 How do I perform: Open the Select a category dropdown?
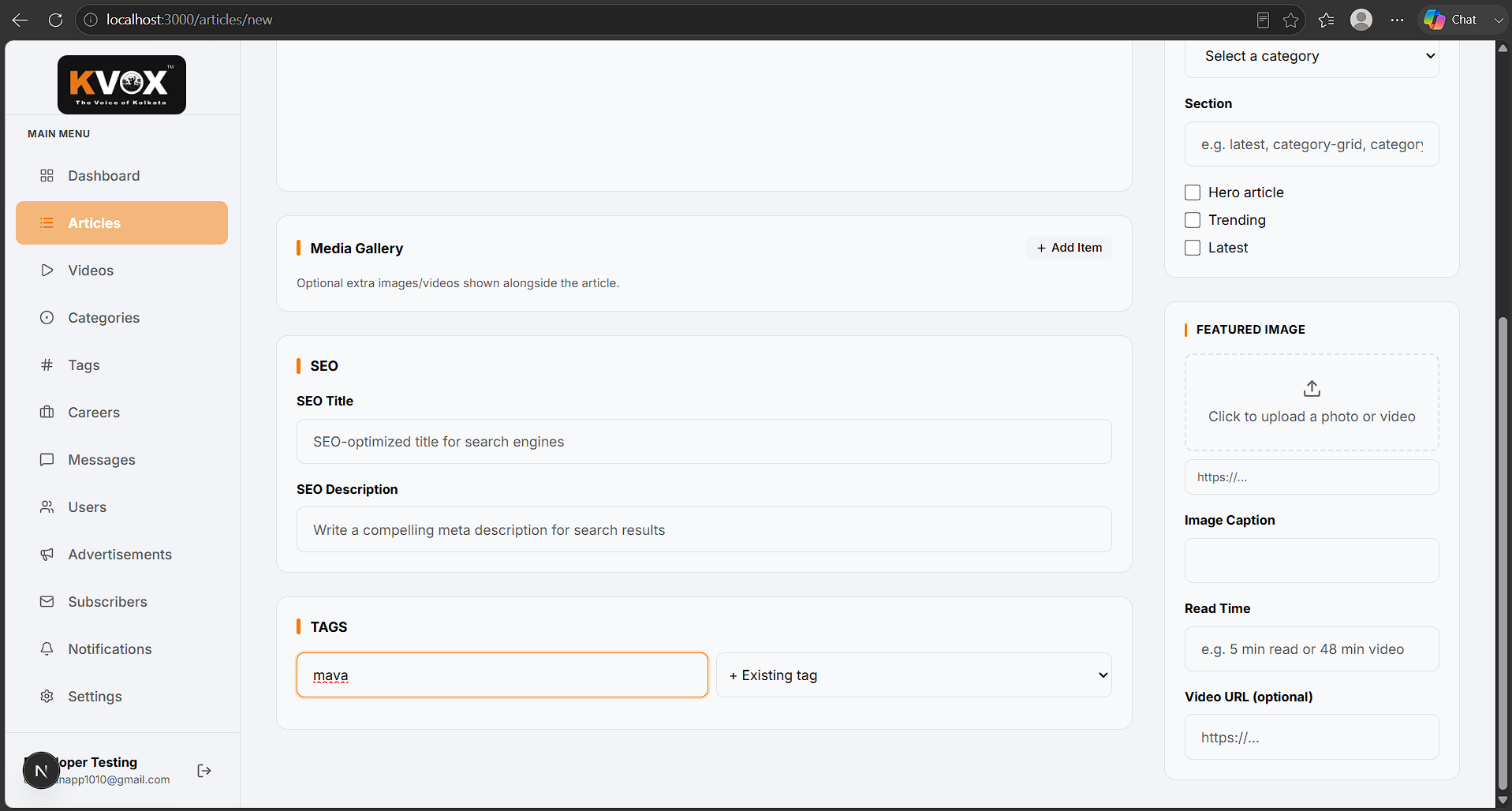click(1312, 56)
